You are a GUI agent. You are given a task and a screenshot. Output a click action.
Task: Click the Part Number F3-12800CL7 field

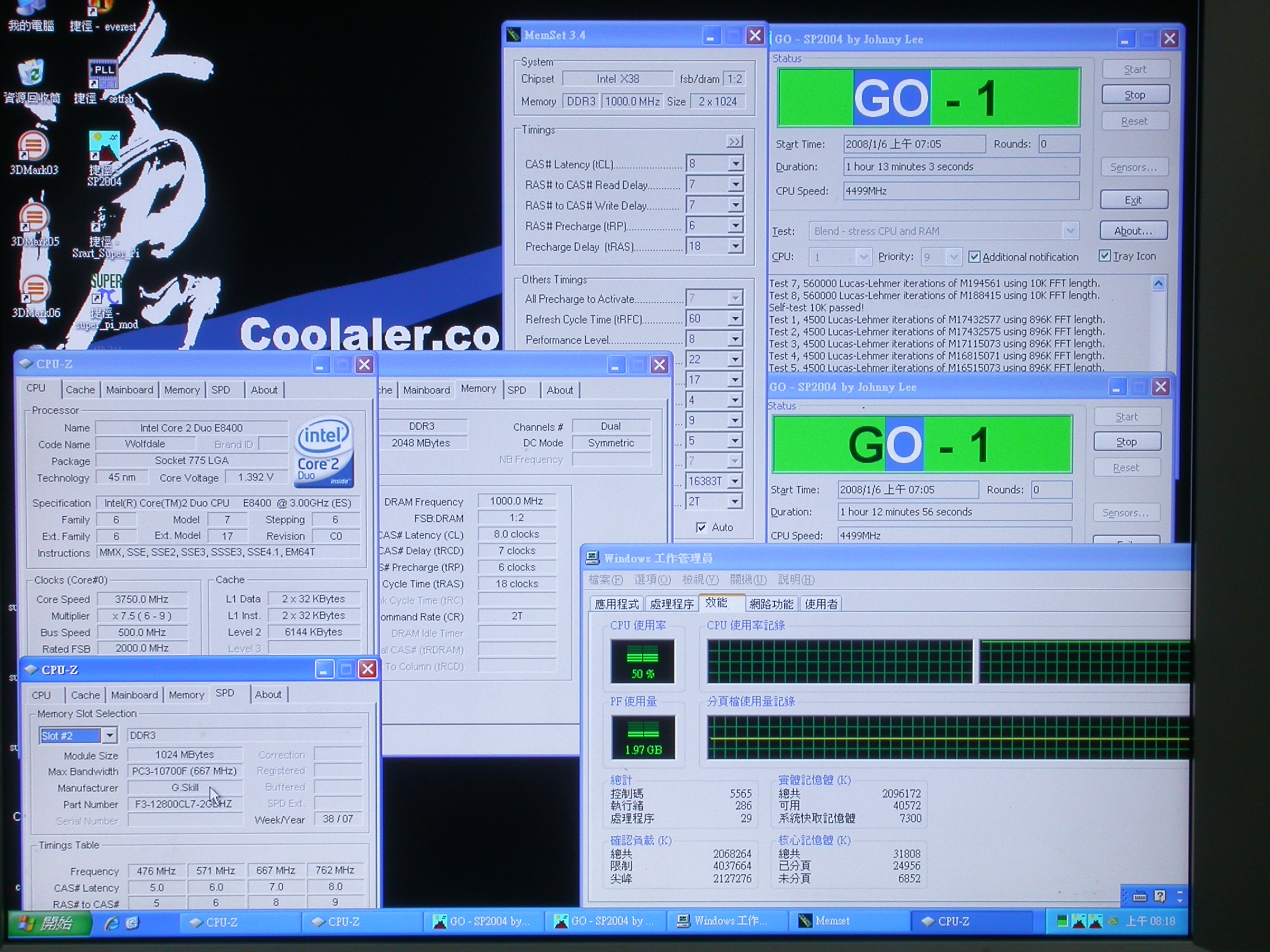tap(184, 804)
